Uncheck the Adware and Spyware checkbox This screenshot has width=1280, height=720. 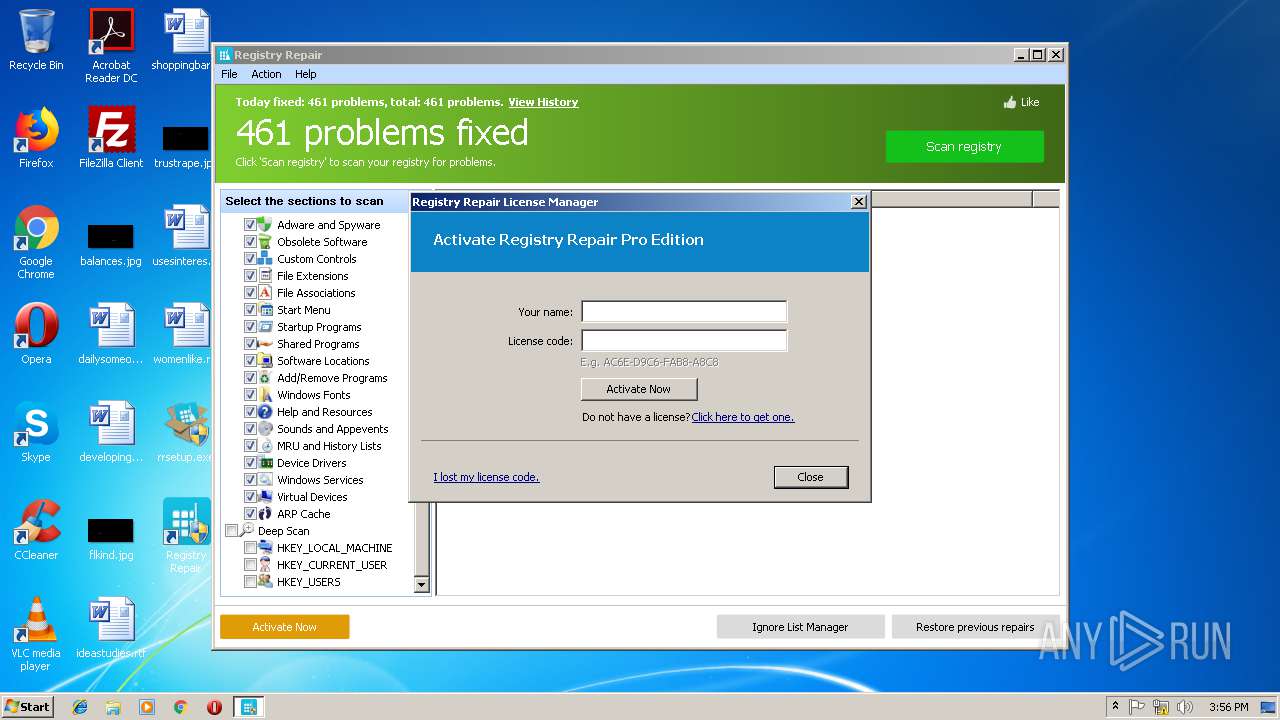coord(250,225)
